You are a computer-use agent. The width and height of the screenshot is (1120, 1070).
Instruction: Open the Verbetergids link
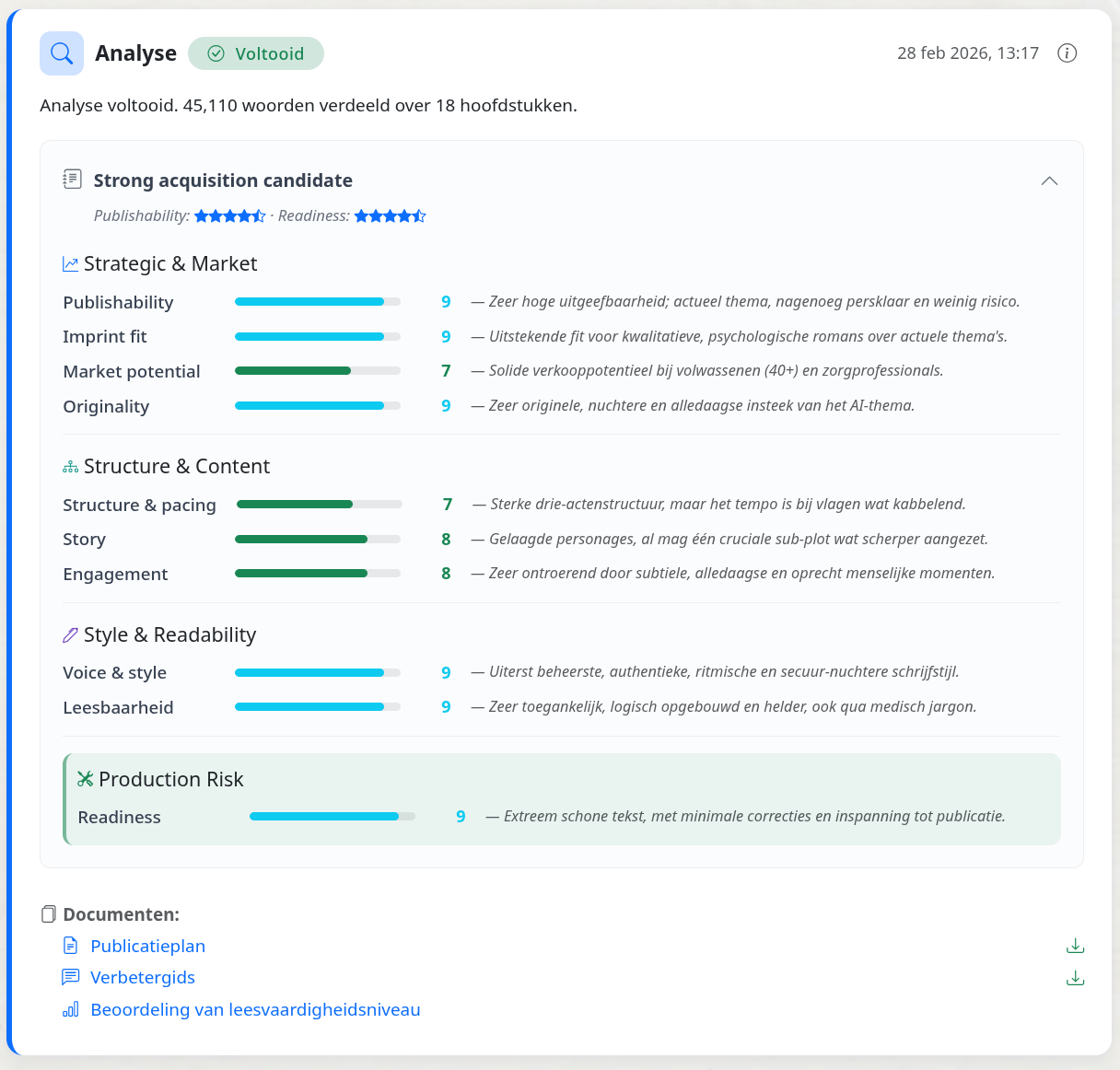click(x=143, y=978)
